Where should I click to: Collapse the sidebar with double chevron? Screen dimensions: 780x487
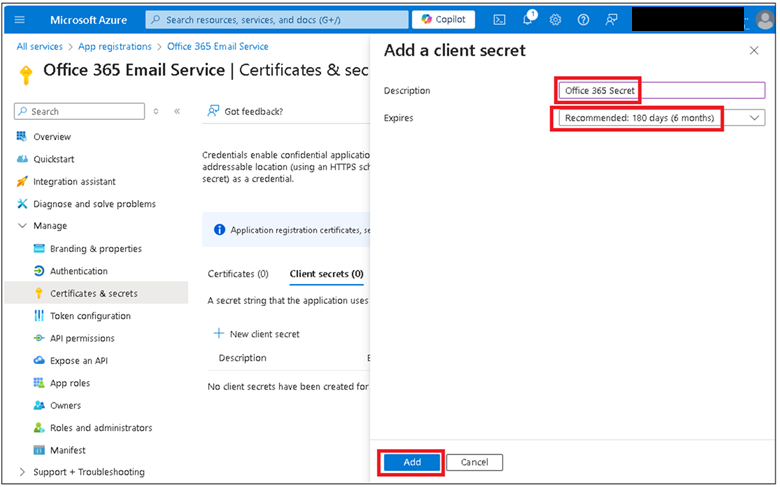tap(177, 111)
